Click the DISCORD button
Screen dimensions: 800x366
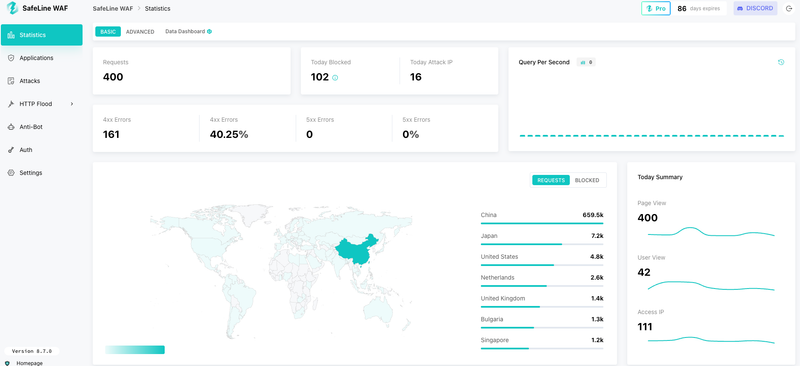point(755,9)
